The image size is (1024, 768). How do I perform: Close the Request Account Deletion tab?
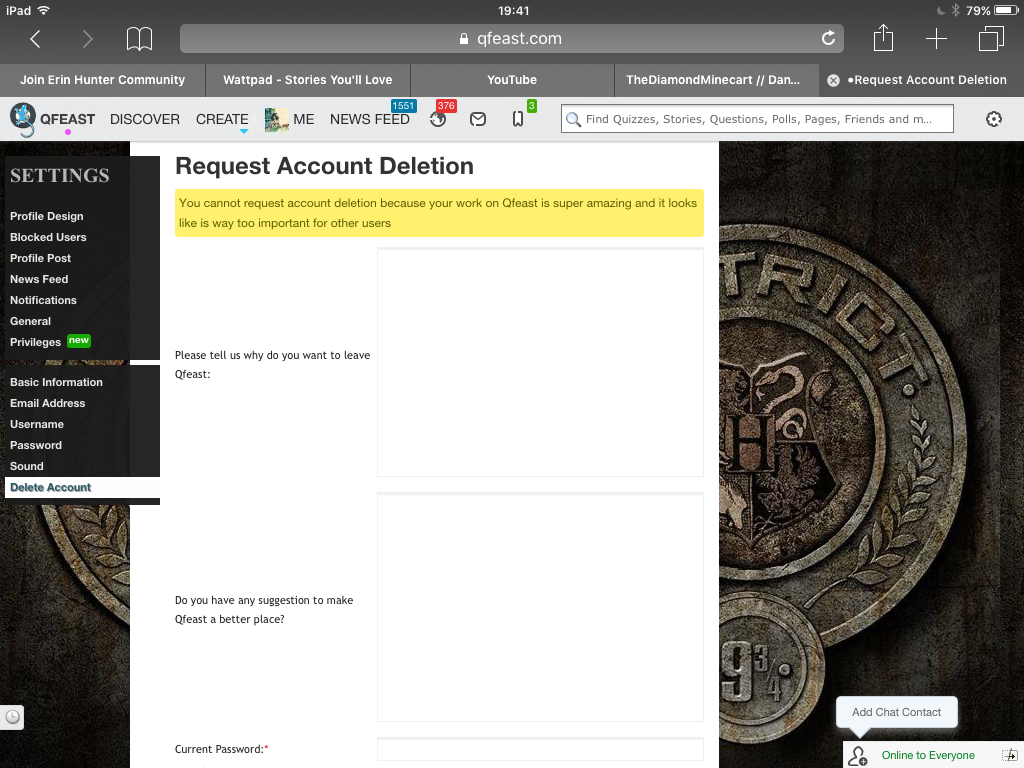pyautogui.click(x=833, y=80)
